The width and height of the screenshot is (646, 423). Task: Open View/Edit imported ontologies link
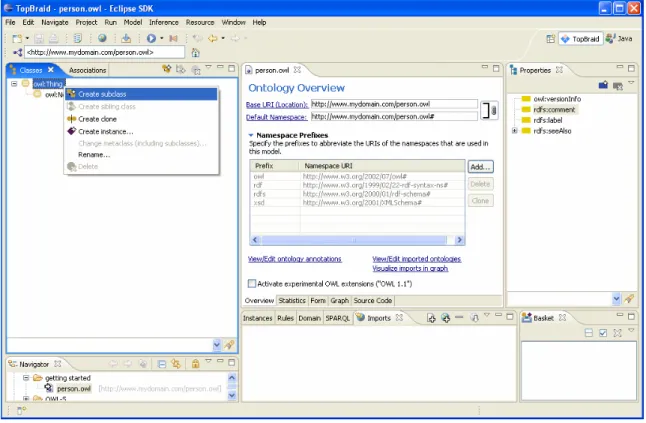coord(417,259)
